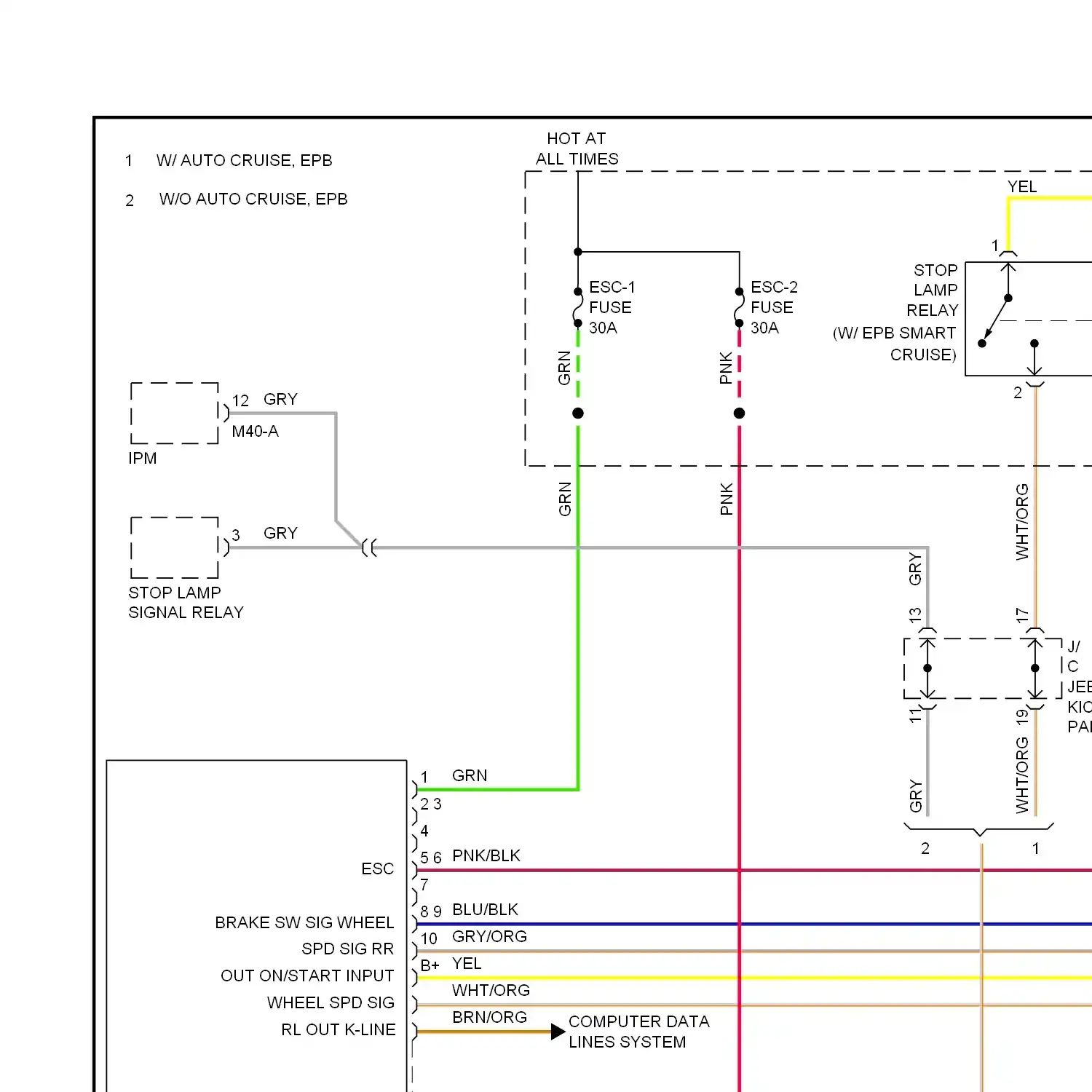Click the "W/O AUTO CRUISE, EPB" legend note
The height and width of the screenshot is (1092, 1092).
point(253,199)
